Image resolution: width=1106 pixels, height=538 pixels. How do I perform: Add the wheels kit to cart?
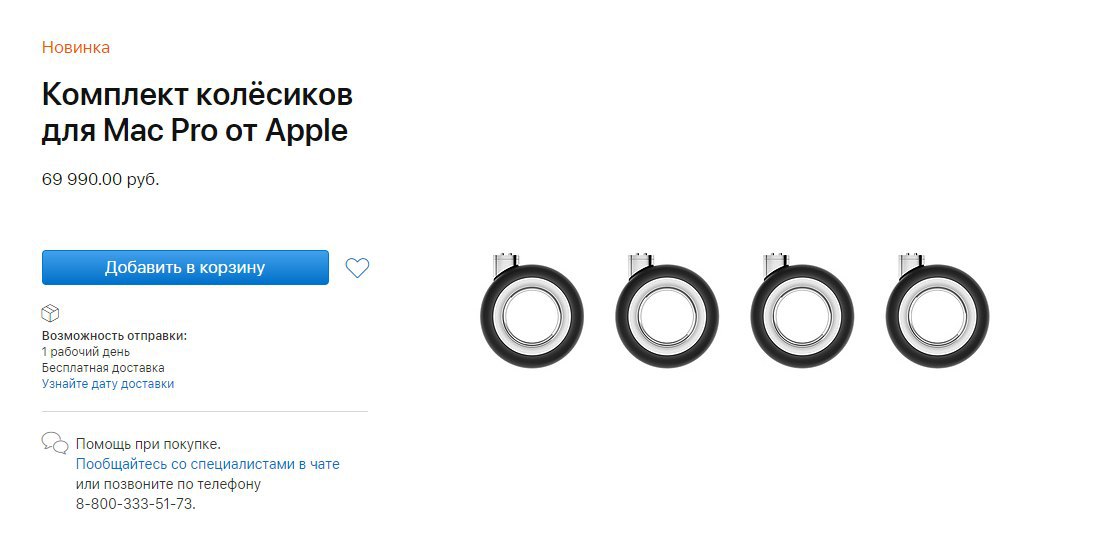(x=185, y=267)
